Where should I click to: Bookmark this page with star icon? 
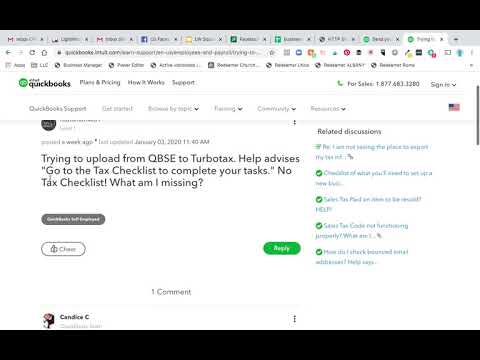point(272,53)
